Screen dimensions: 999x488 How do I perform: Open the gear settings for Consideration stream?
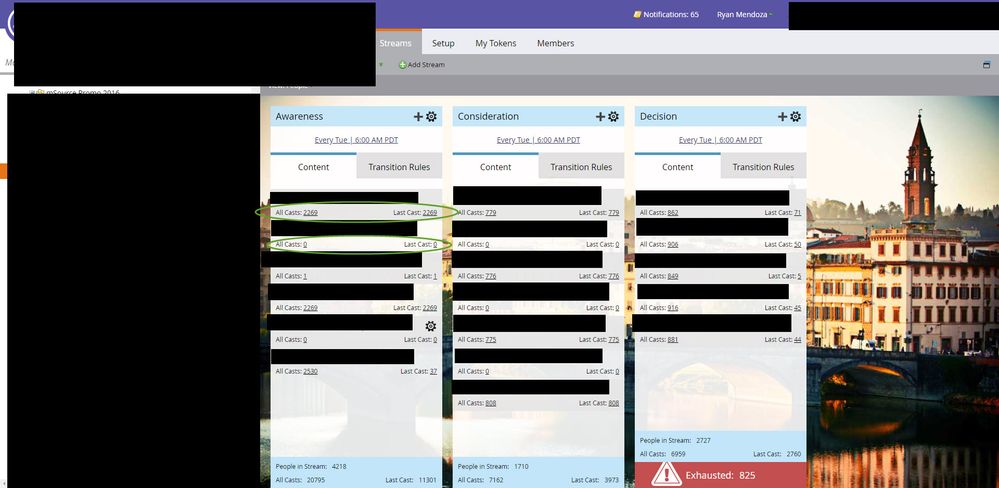pyautogui.click(x=614, y=117)
